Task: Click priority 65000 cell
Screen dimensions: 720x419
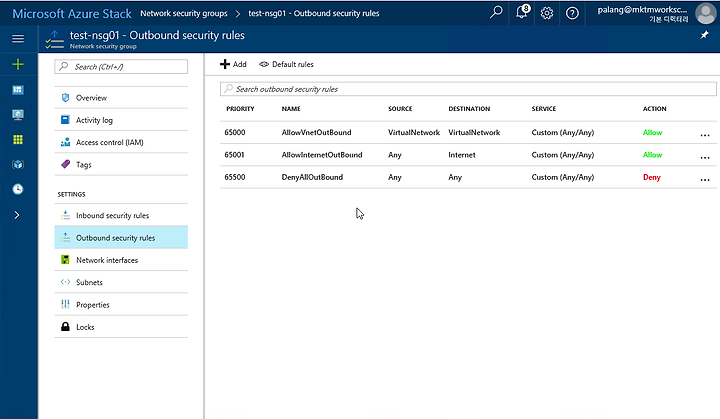Action: (x=235, y=132)
